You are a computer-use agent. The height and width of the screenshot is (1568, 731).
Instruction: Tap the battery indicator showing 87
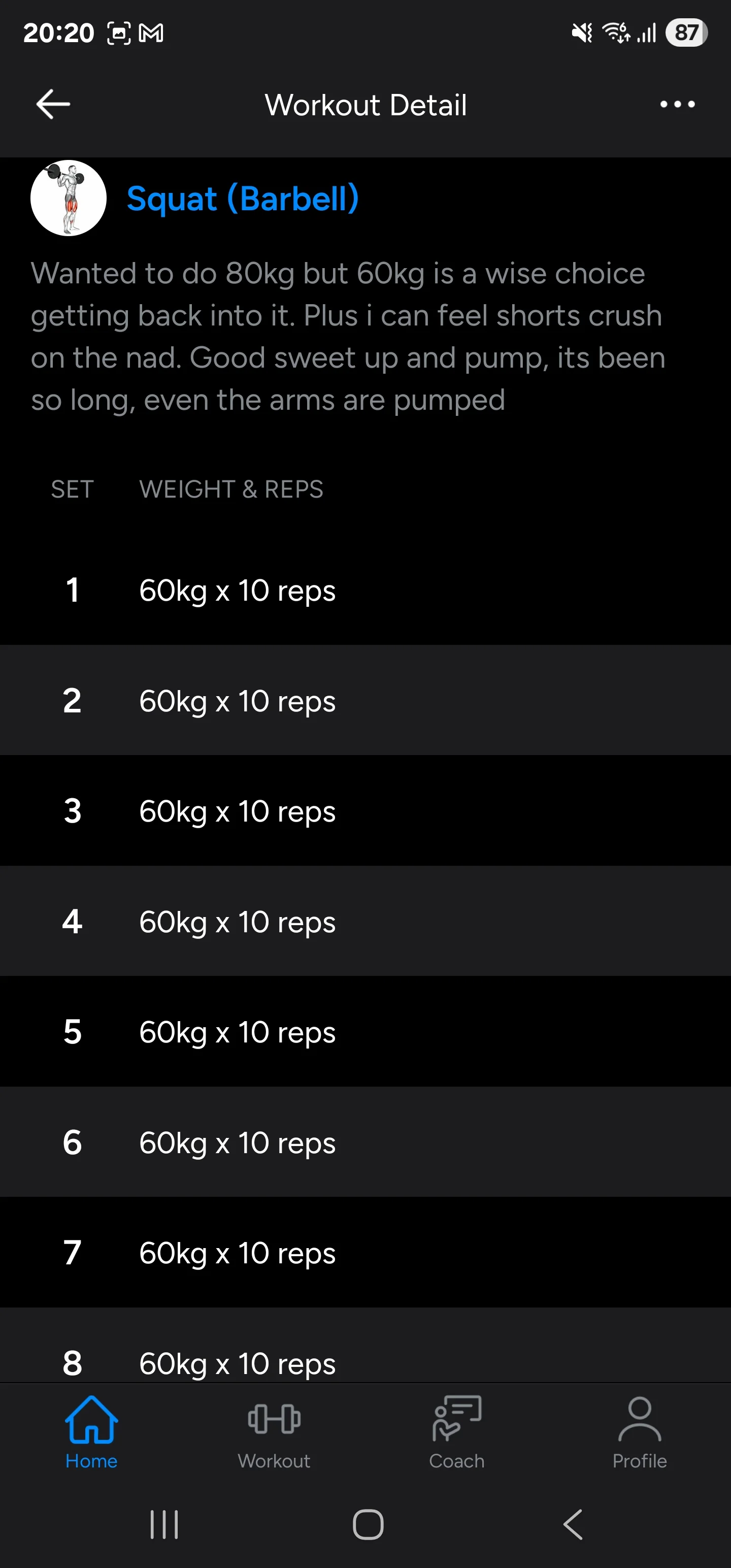(686, 33)
